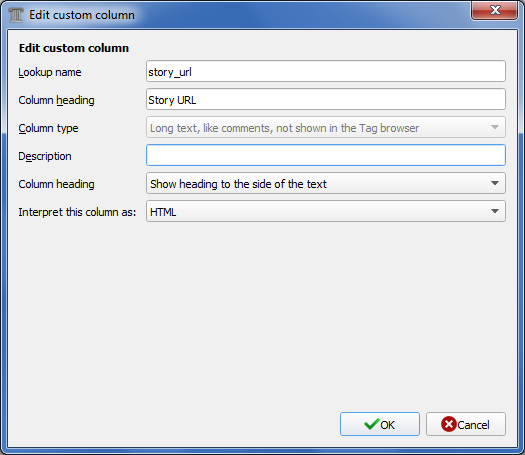525x455 pixels.
Task: Click the calibre library icon in title bar
Action: [x=16, y=15]
